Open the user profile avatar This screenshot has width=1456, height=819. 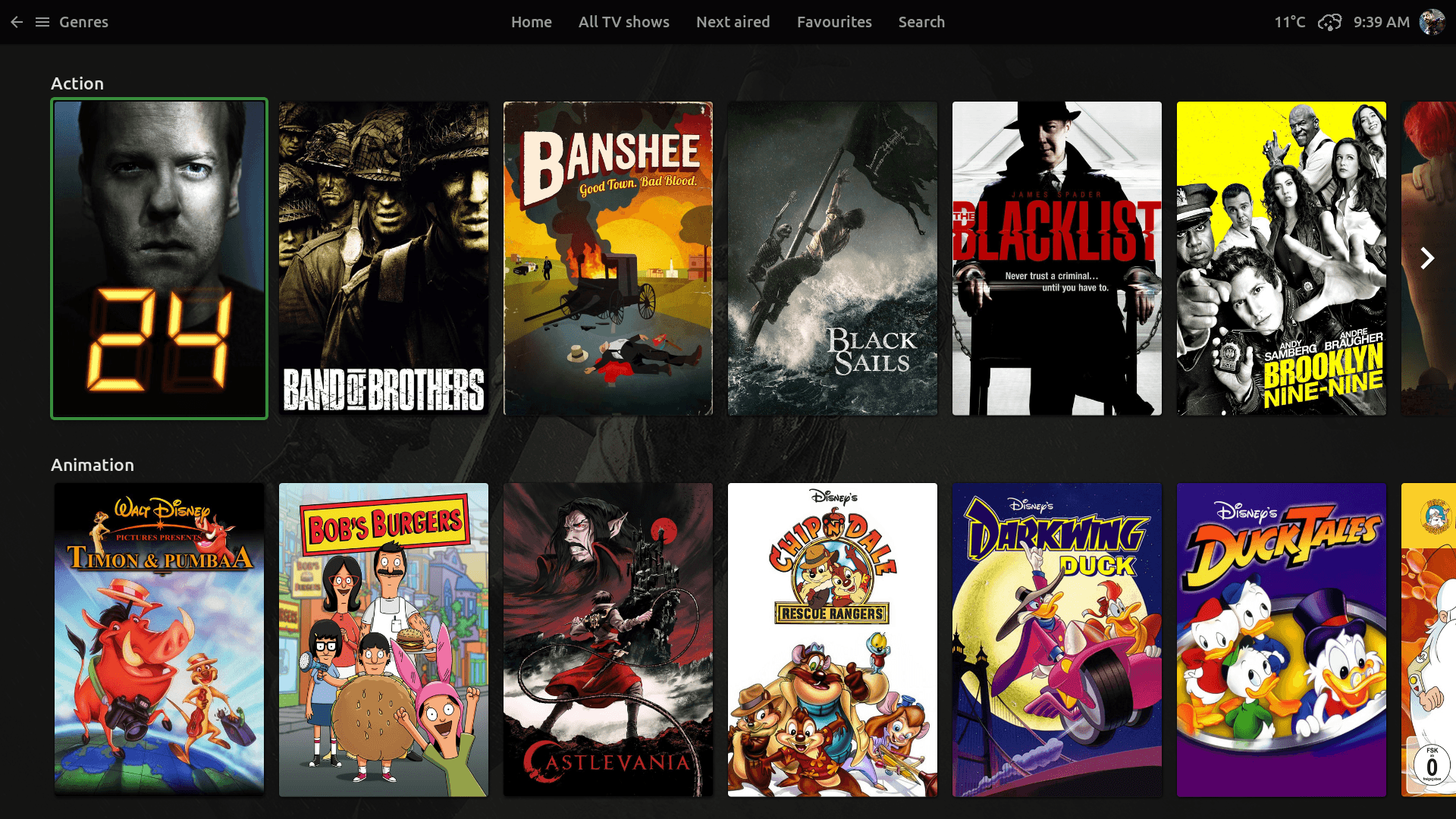(1432, 22)
